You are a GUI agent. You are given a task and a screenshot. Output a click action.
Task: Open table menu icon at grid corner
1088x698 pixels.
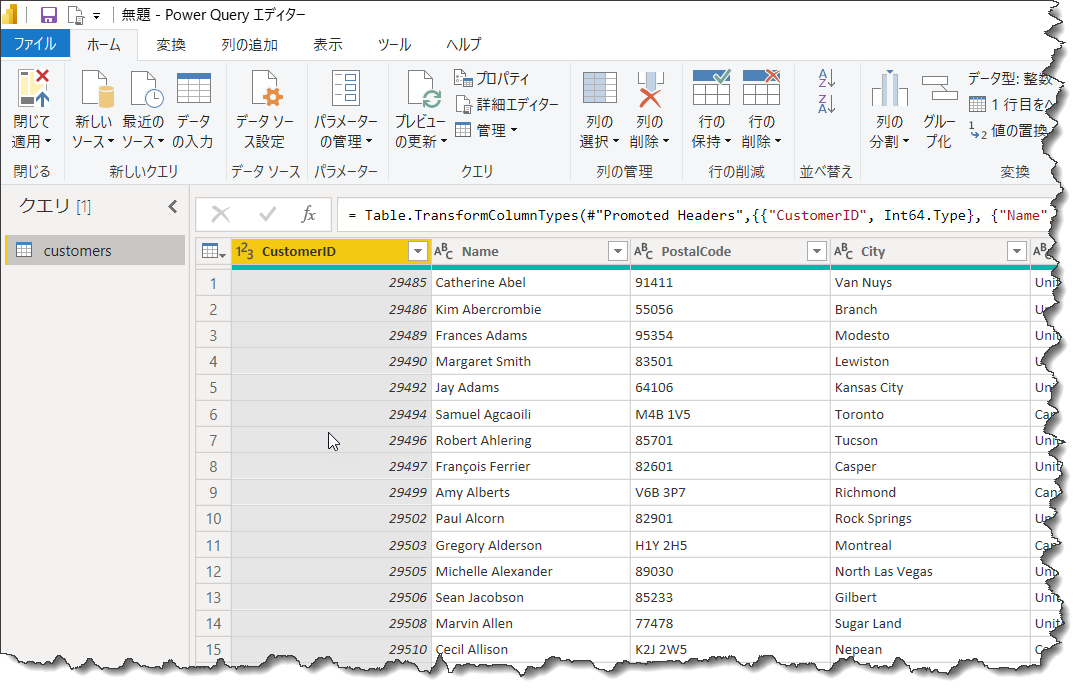click(x=213, y=251)
